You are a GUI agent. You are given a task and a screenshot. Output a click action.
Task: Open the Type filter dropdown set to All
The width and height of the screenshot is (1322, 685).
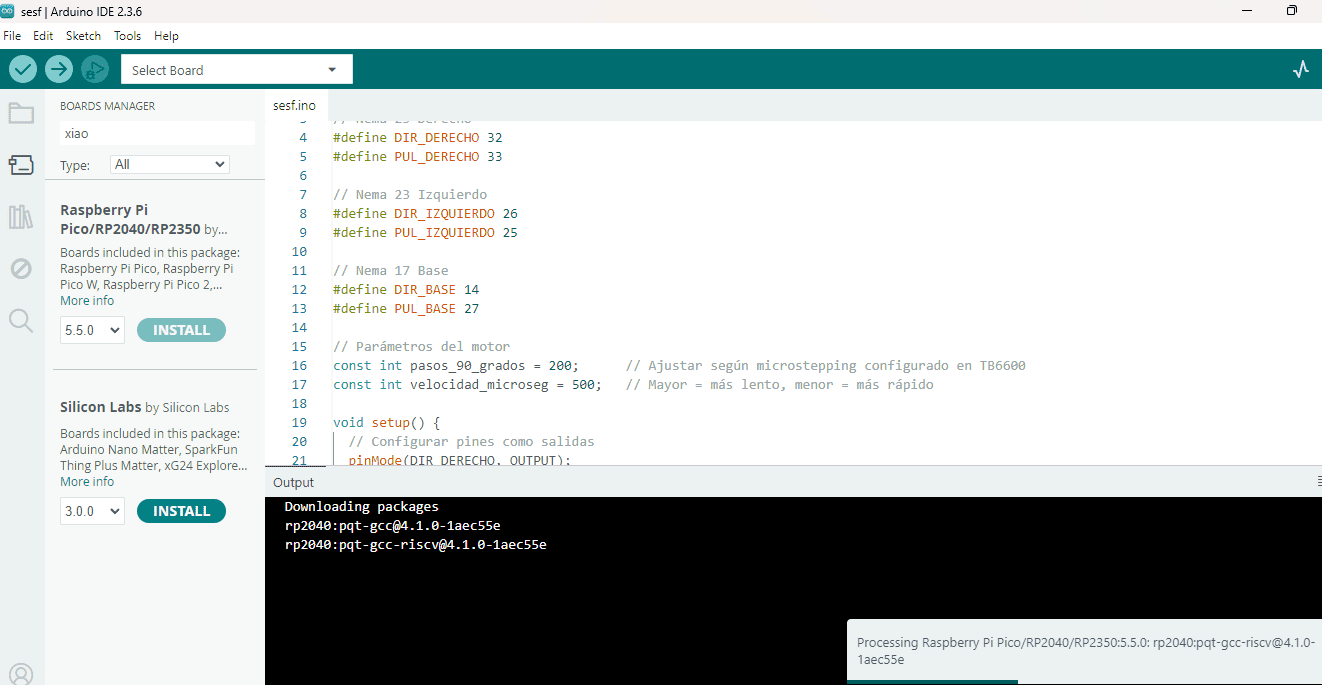pos(170,164)
